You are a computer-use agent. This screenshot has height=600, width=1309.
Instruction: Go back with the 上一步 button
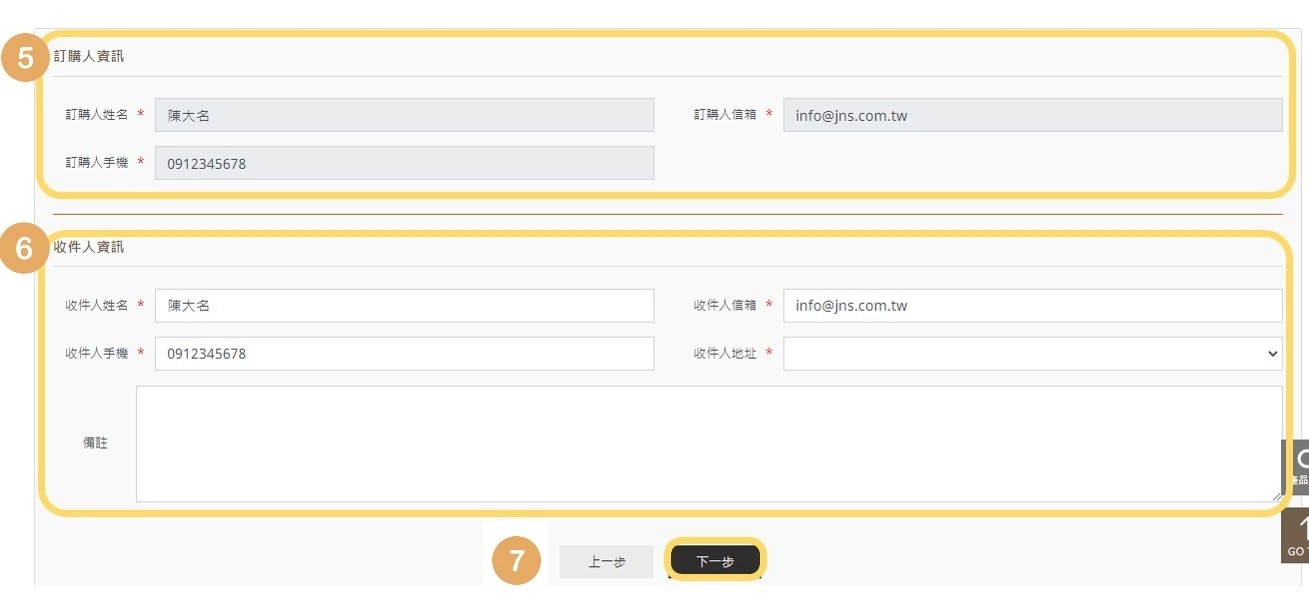click(x=606, y=562)
